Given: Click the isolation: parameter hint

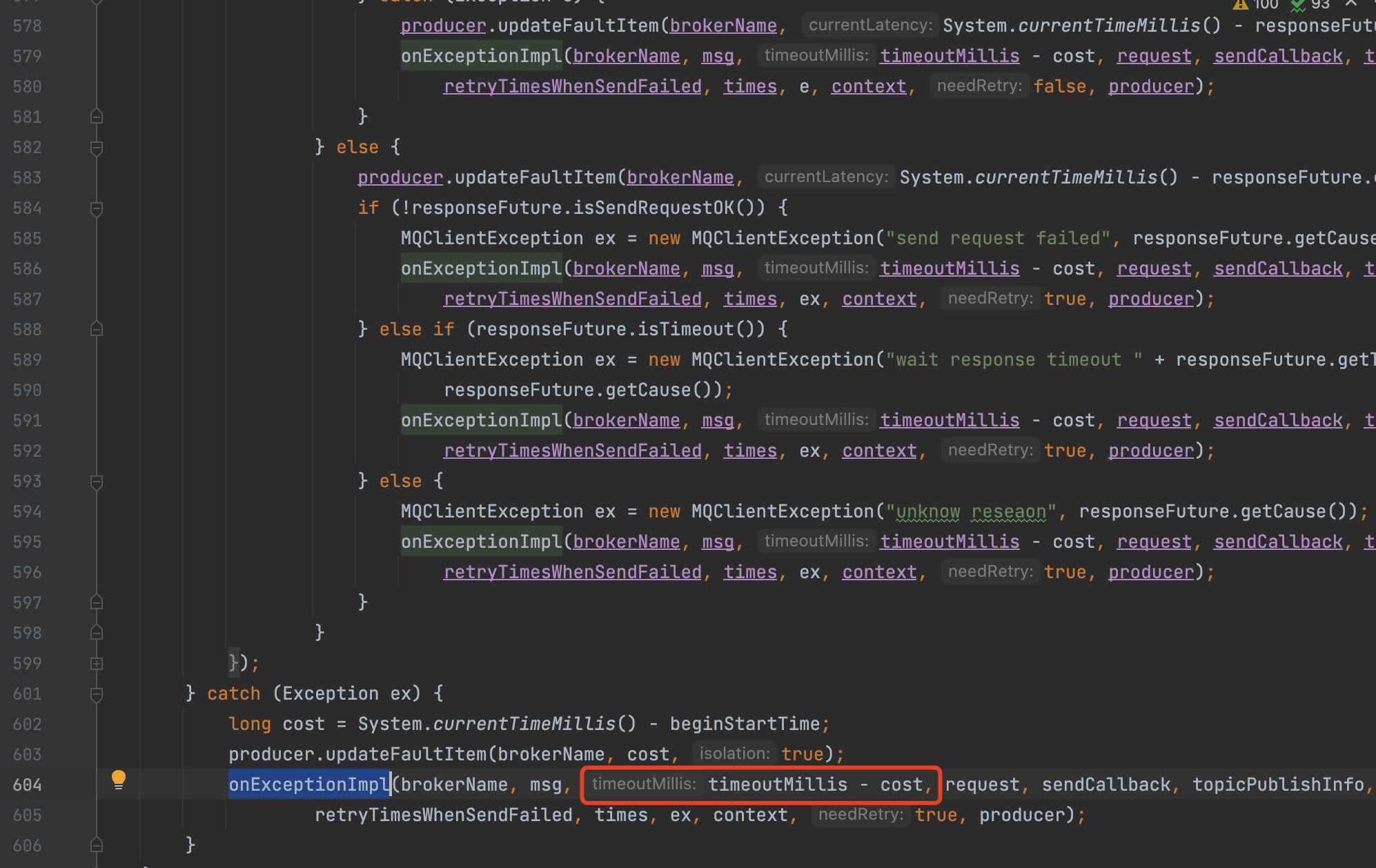Looking at the screenshot, I should click(734, 753).
